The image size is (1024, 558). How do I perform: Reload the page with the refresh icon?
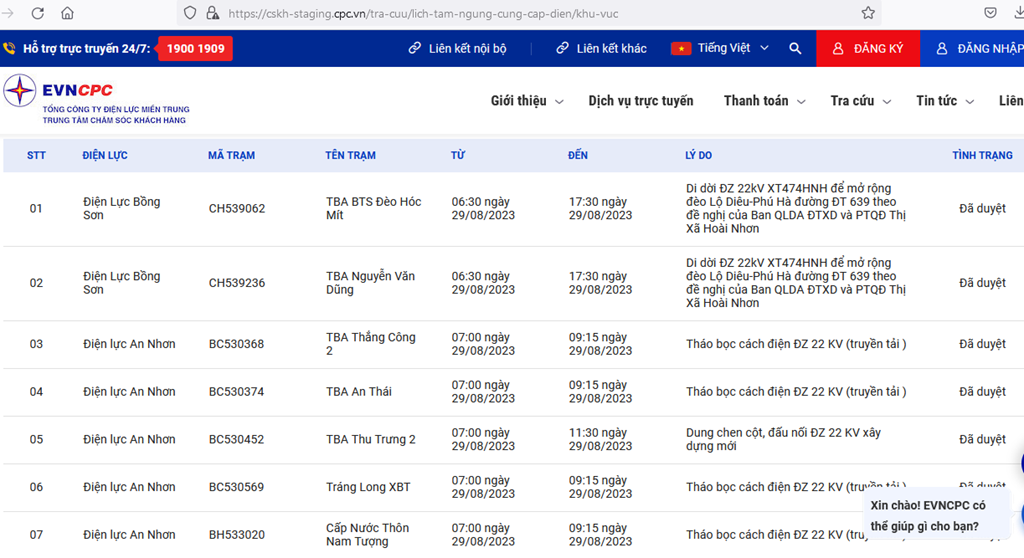(x=38, y=13)
